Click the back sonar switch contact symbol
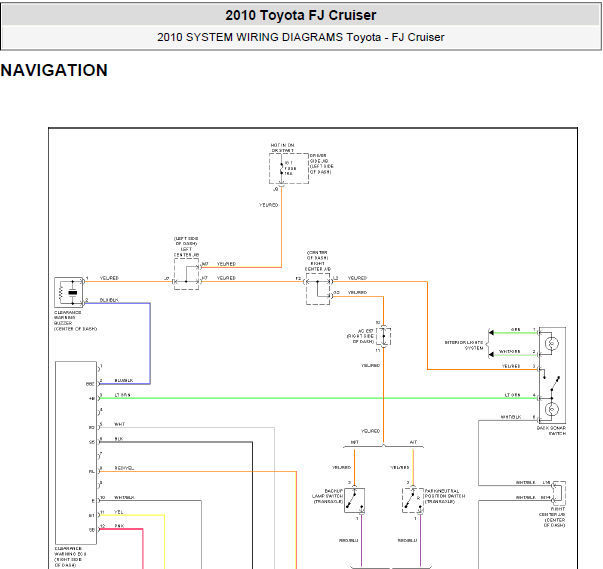 click(x=552, y=384)
